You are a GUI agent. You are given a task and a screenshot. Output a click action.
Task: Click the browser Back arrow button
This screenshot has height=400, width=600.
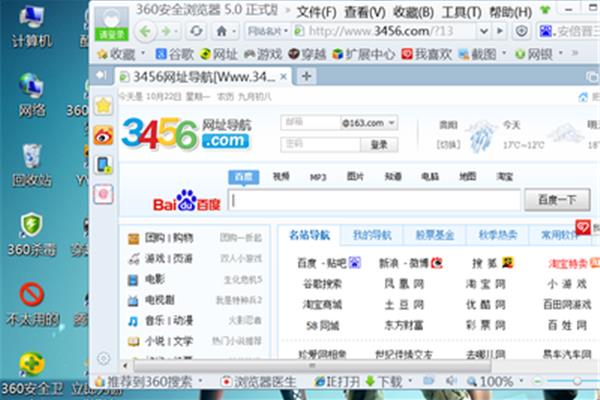coord(145,31)
